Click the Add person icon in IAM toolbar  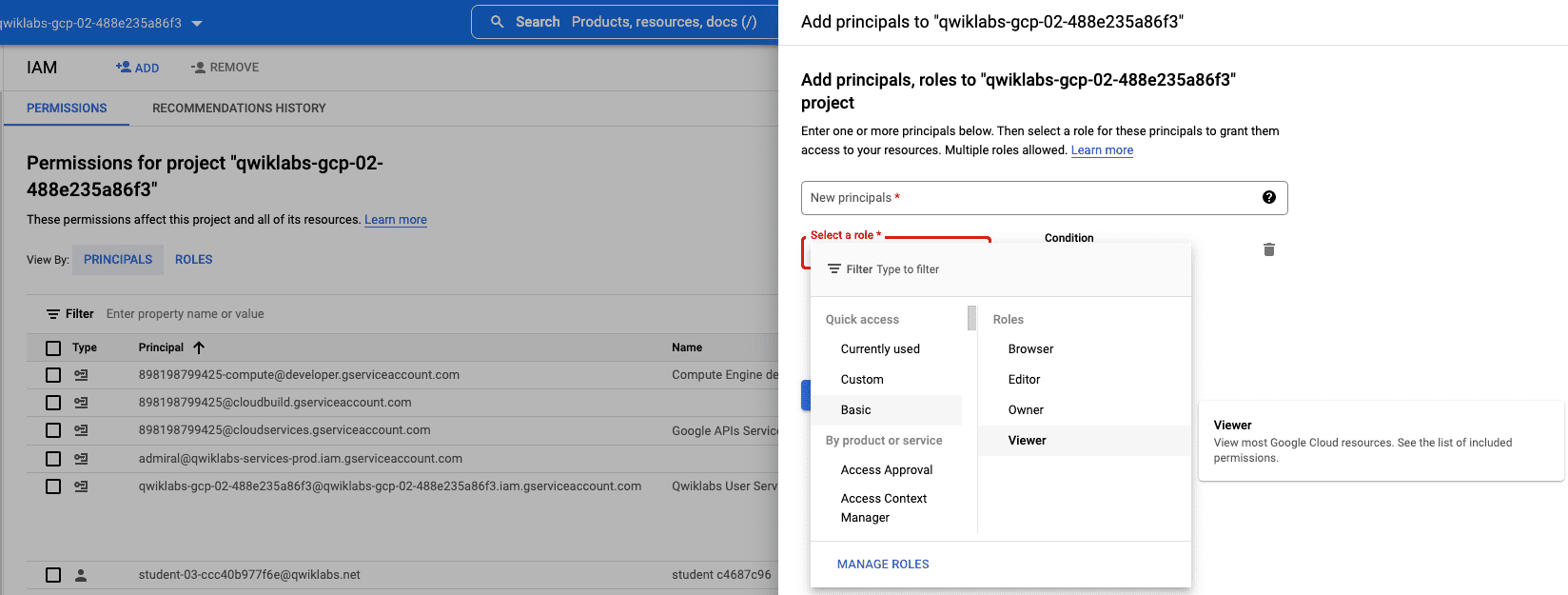(124, 68)
